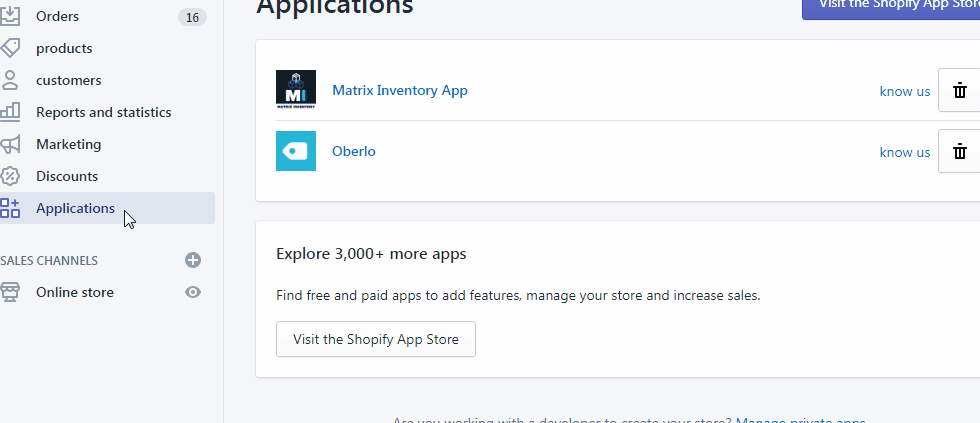
Task: Add a sales channel with plus icon
Action: [x=193, y=260]
